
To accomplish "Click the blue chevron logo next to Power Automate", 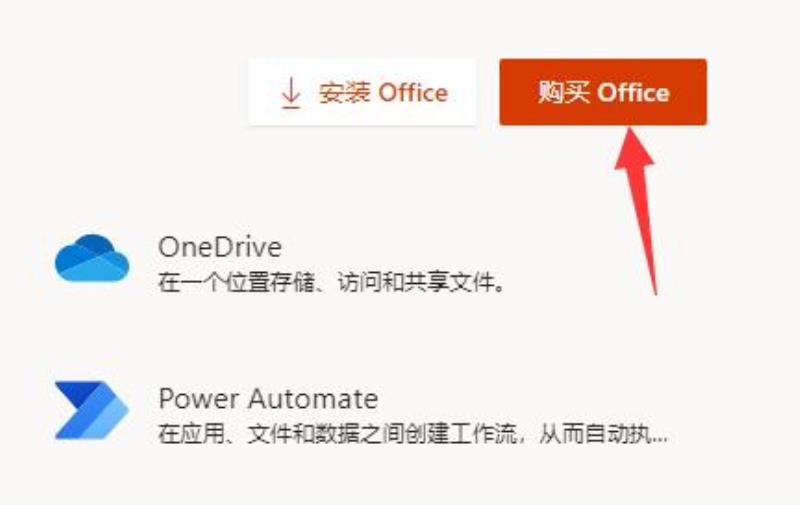I will (x=91, y=410).
